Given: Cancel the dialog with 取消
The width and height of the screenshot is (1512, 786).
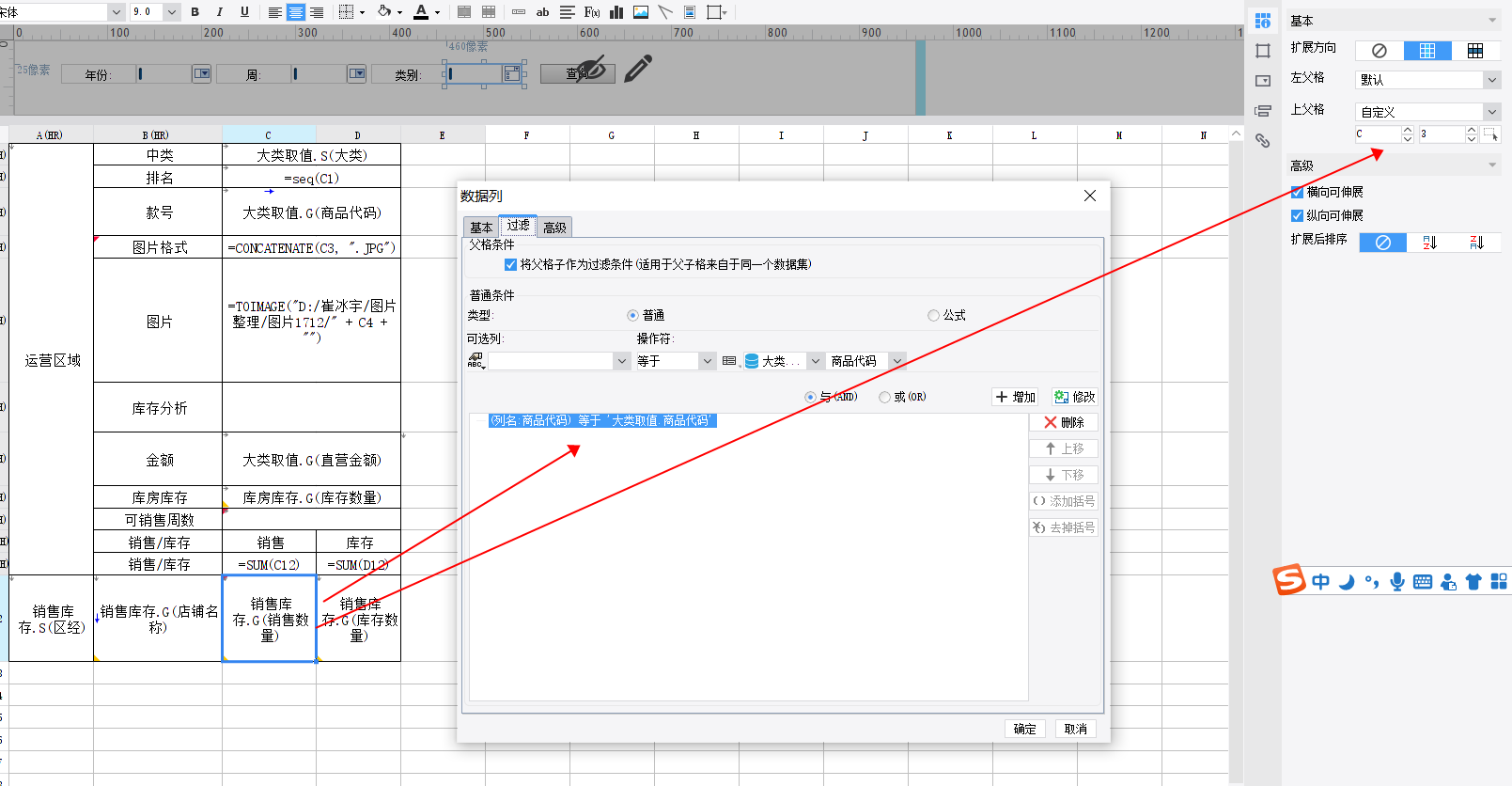Looking at the screenshot, I should (1076, 730).
